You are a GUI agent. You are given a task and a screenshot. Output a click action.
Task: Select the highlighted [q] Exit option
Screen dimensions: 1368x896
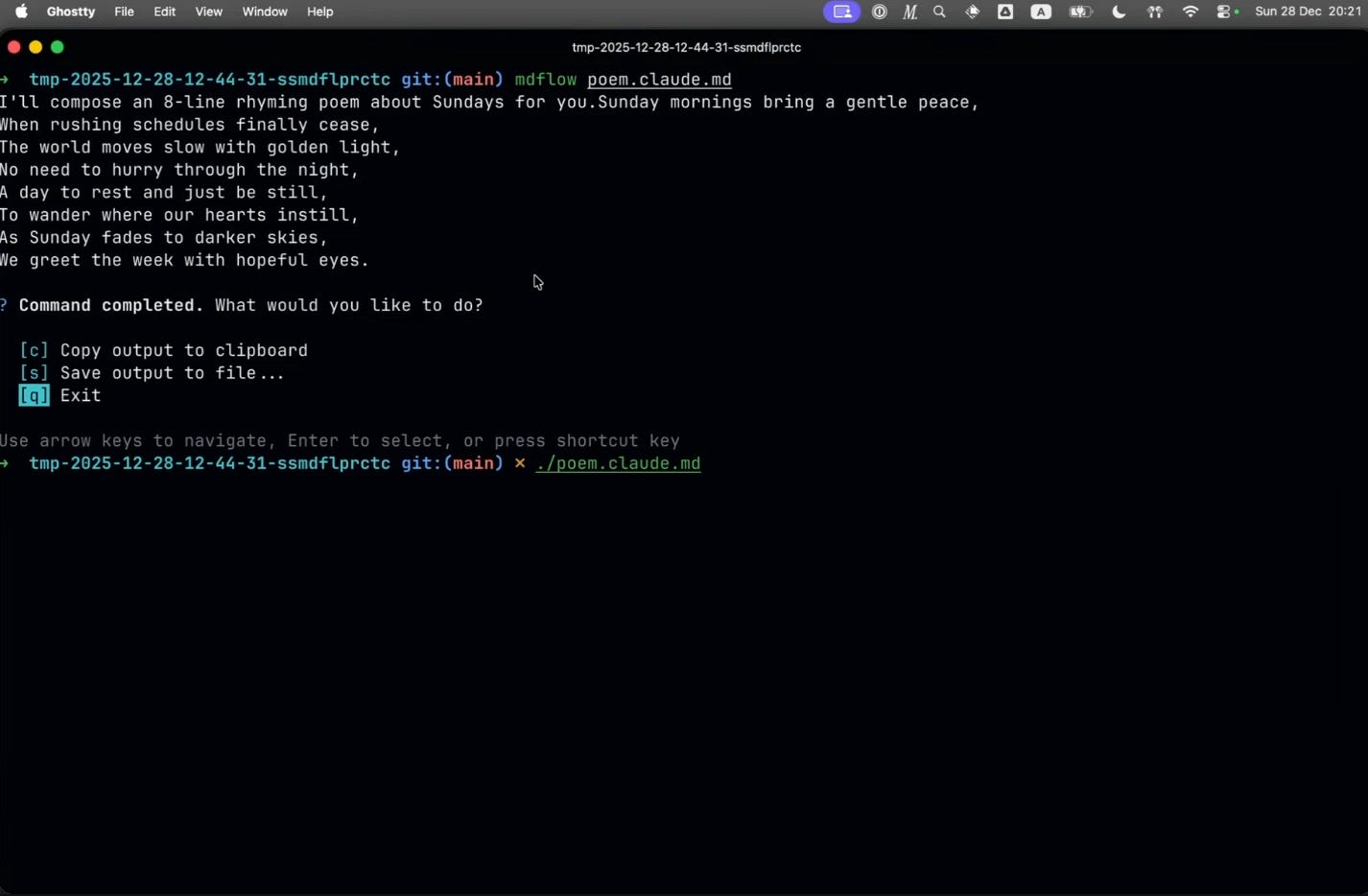59,395
